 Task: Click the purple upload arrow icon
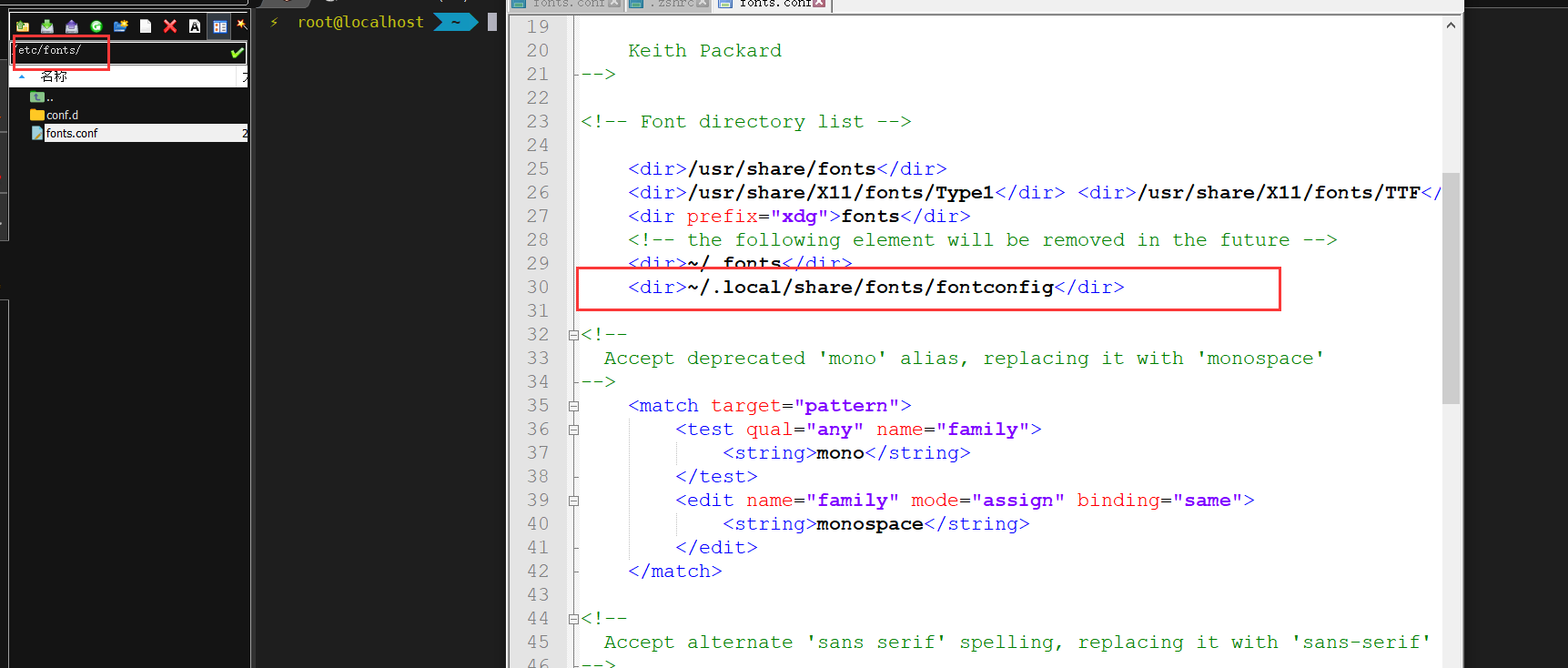[x=72, y=26]
